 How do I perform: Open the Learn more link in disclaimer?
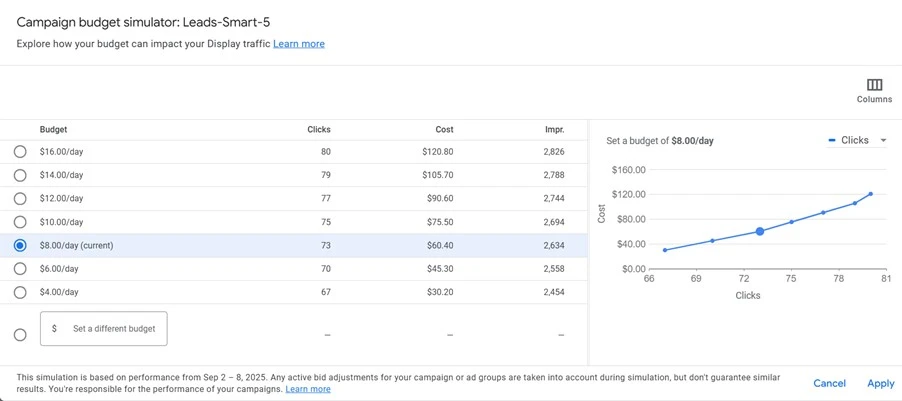(x=308, y=389)
